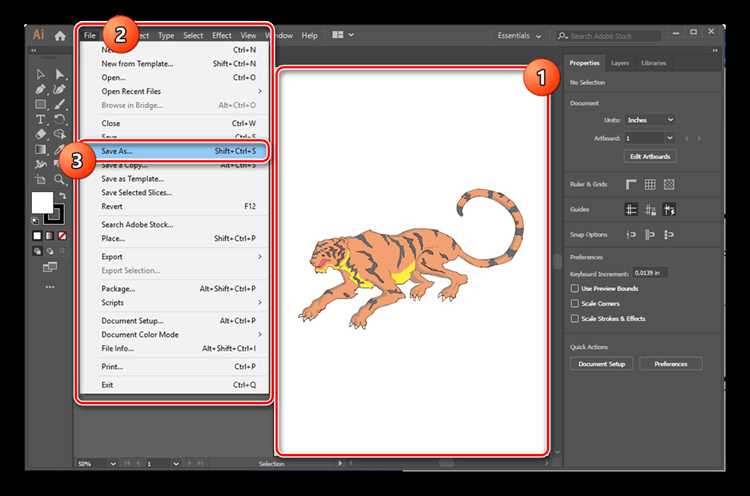The width and height of the screenshot is (750, 496).
Task: Toggle Show Guides icon
Action: 631,209
